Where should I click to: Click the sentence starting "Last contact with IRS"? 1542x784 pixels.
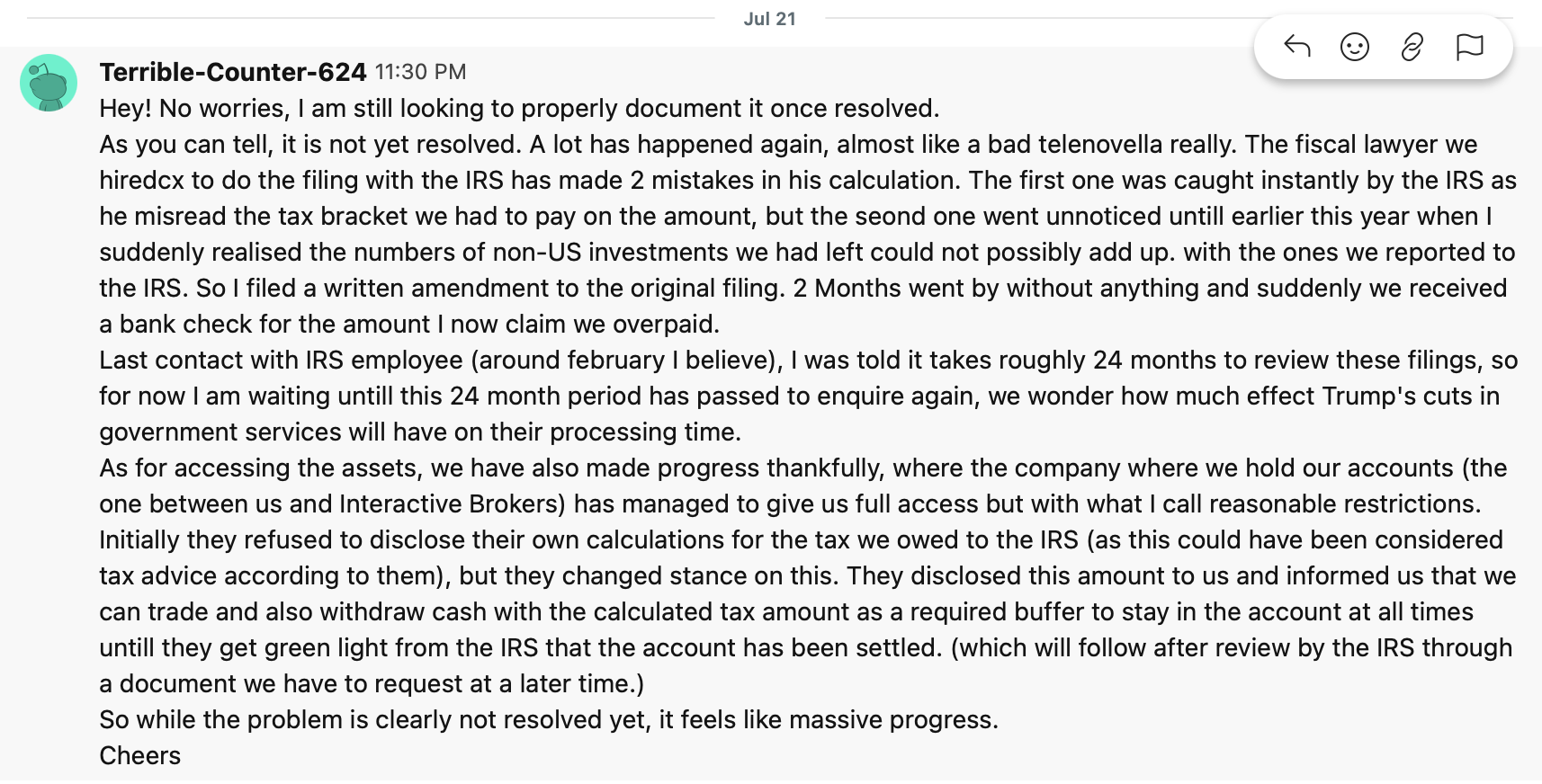808,361
